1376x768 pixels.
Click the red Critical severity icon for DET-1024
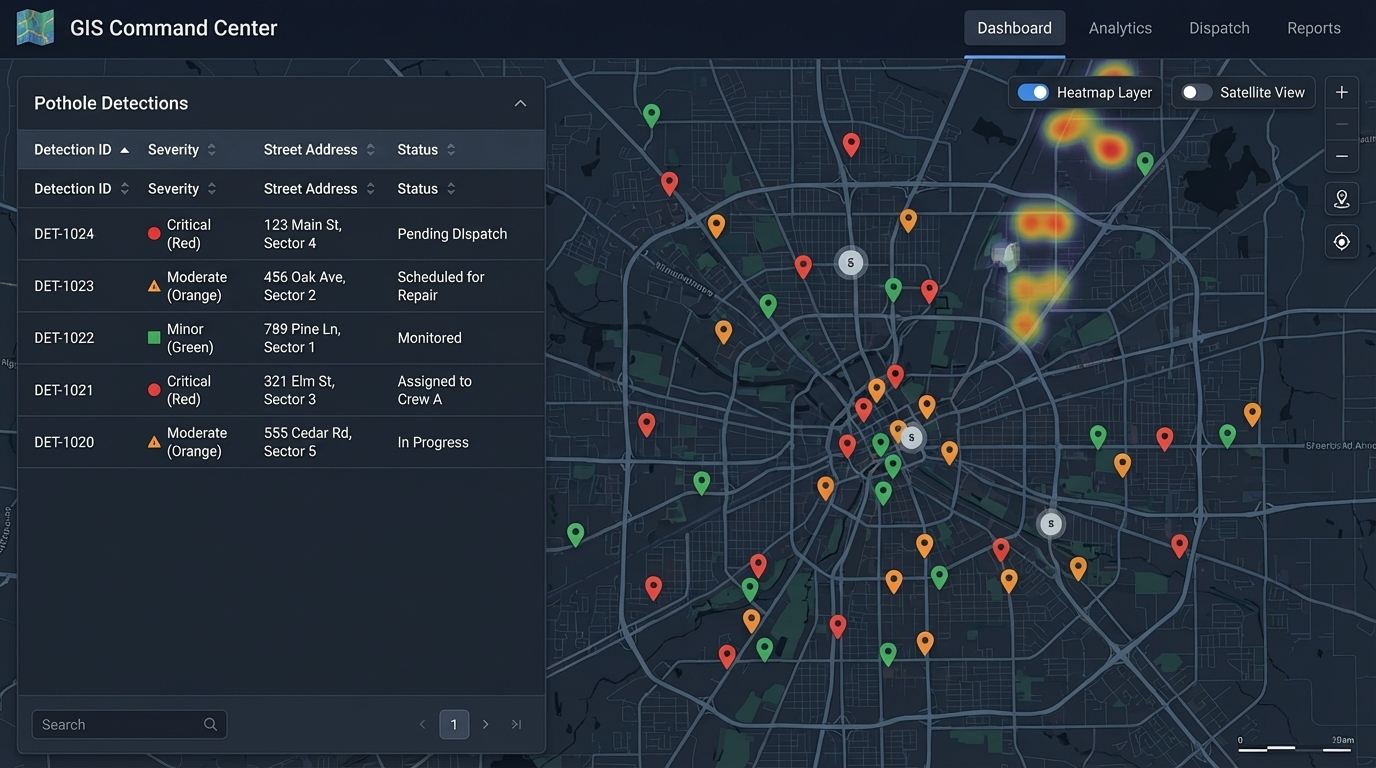coord(153,232)
